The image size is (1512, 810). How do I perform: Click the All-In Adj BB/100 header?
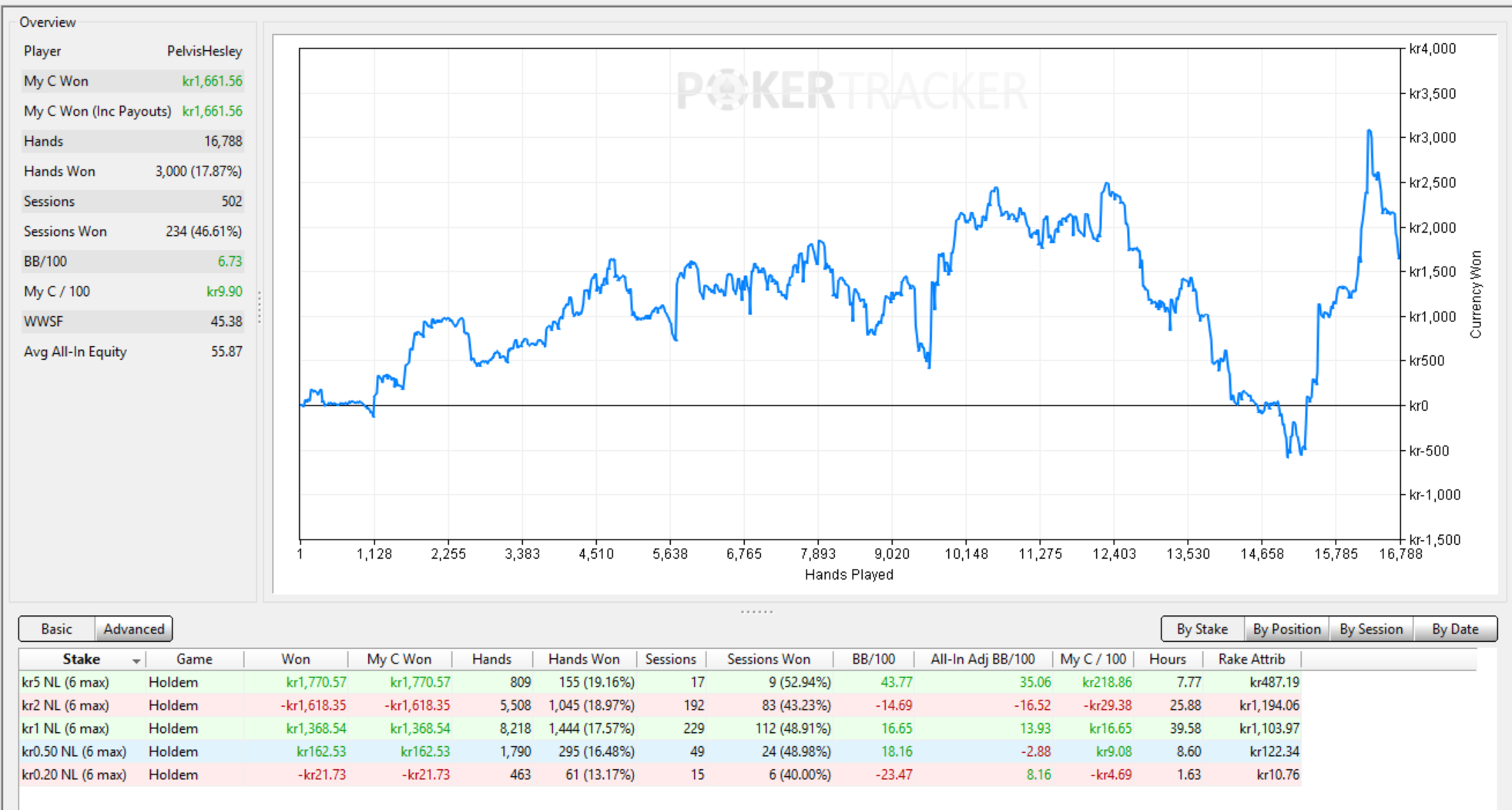[x=982, y=659]
